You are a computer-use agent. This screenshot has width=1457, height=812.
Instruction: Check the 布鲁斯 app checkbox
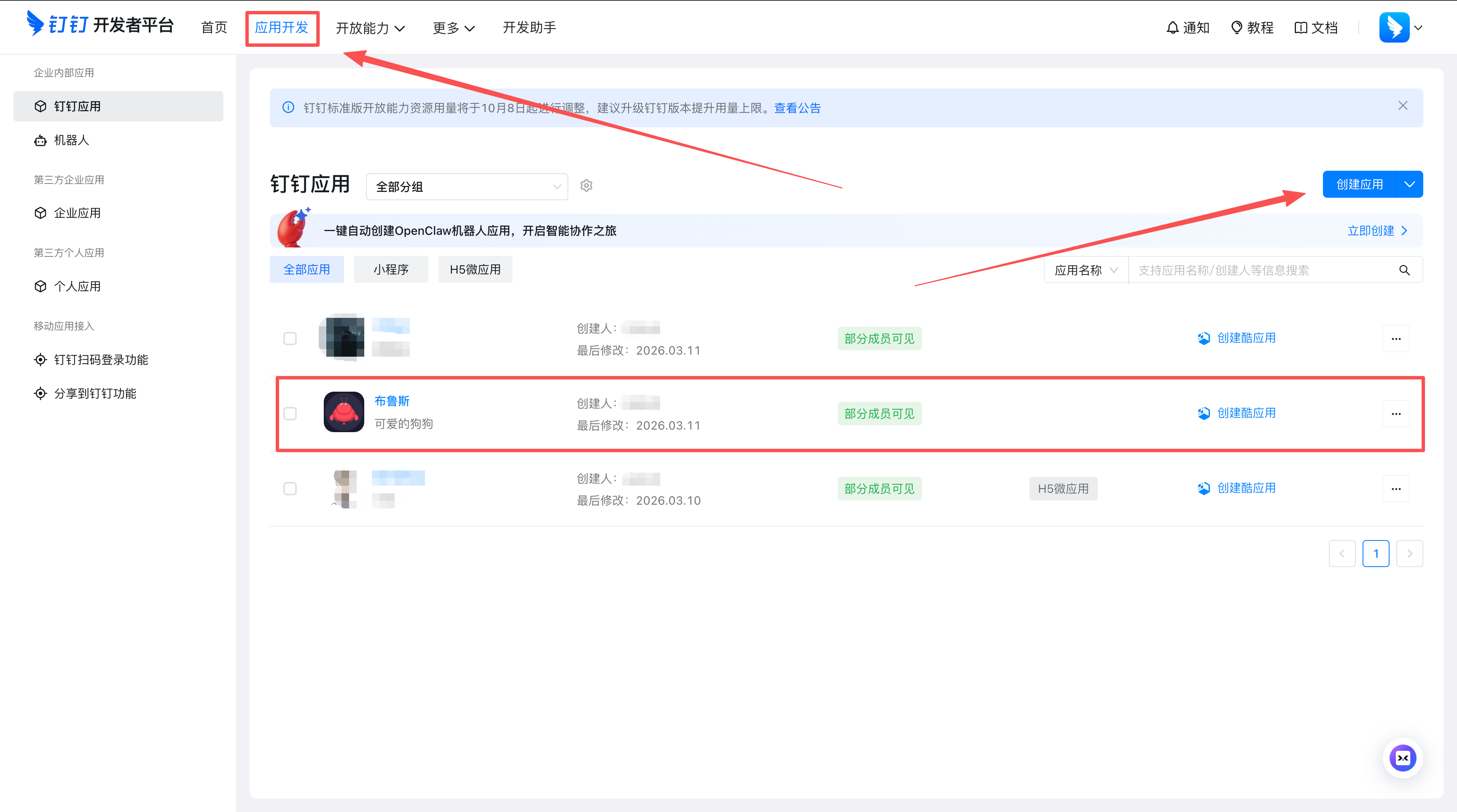click(290, 413)
